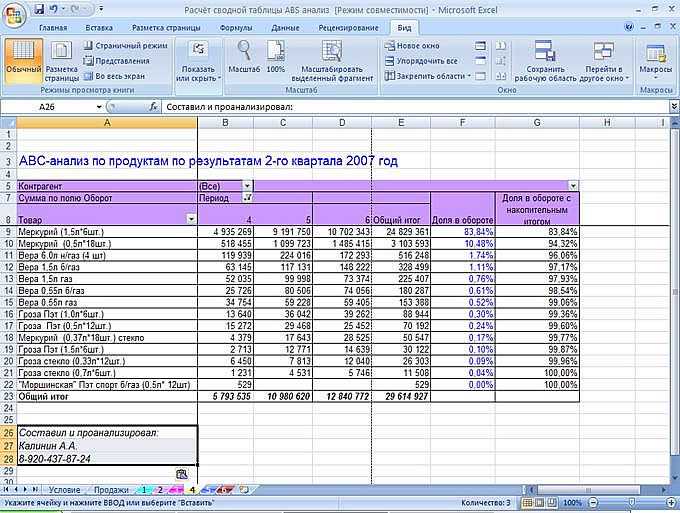Screen dimensions: 680x513
Task: Select Normal view in status bar
Action: coord(527,503)
